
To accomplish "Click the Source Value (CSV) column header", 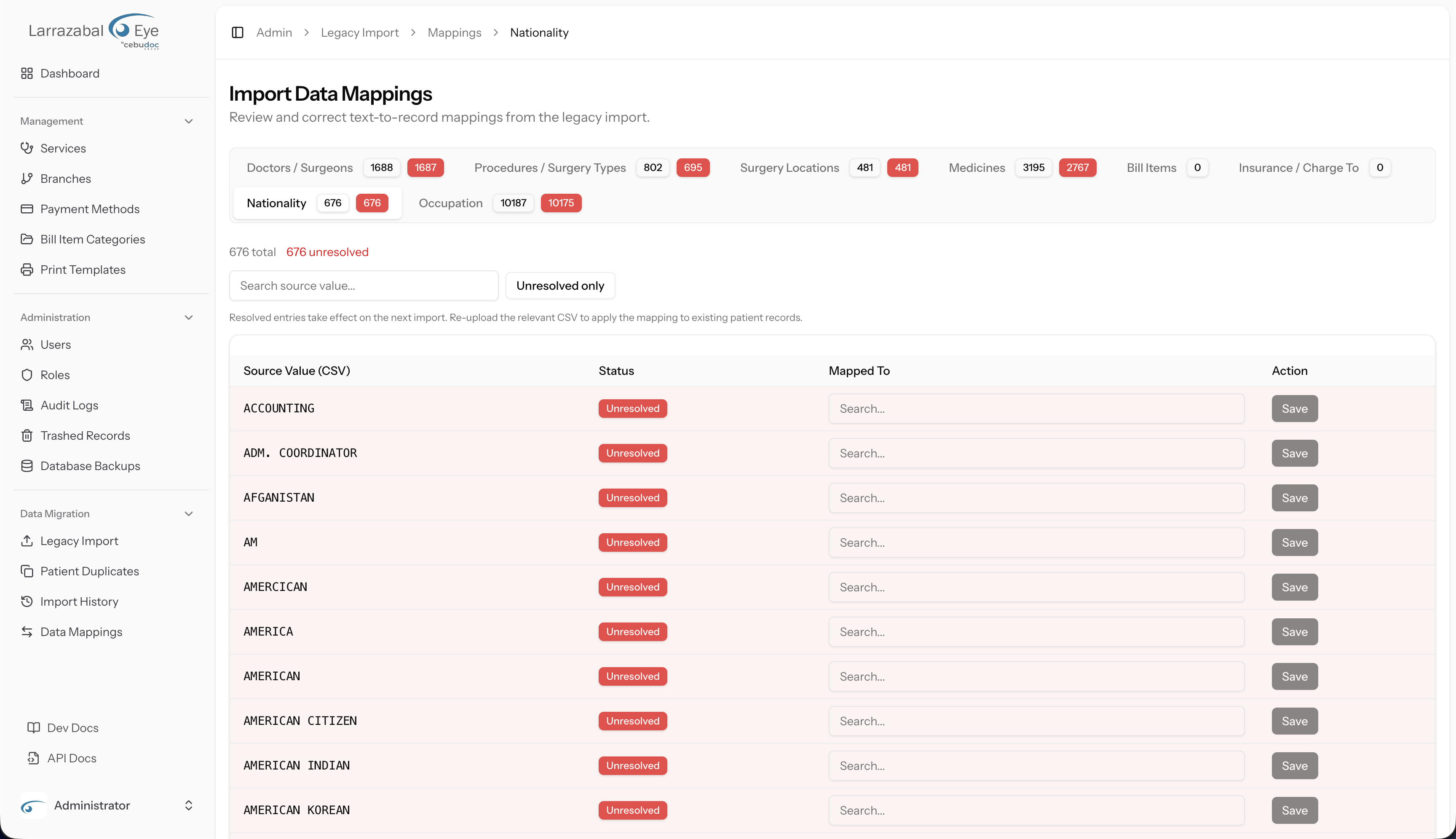I will tap(296, 371).
